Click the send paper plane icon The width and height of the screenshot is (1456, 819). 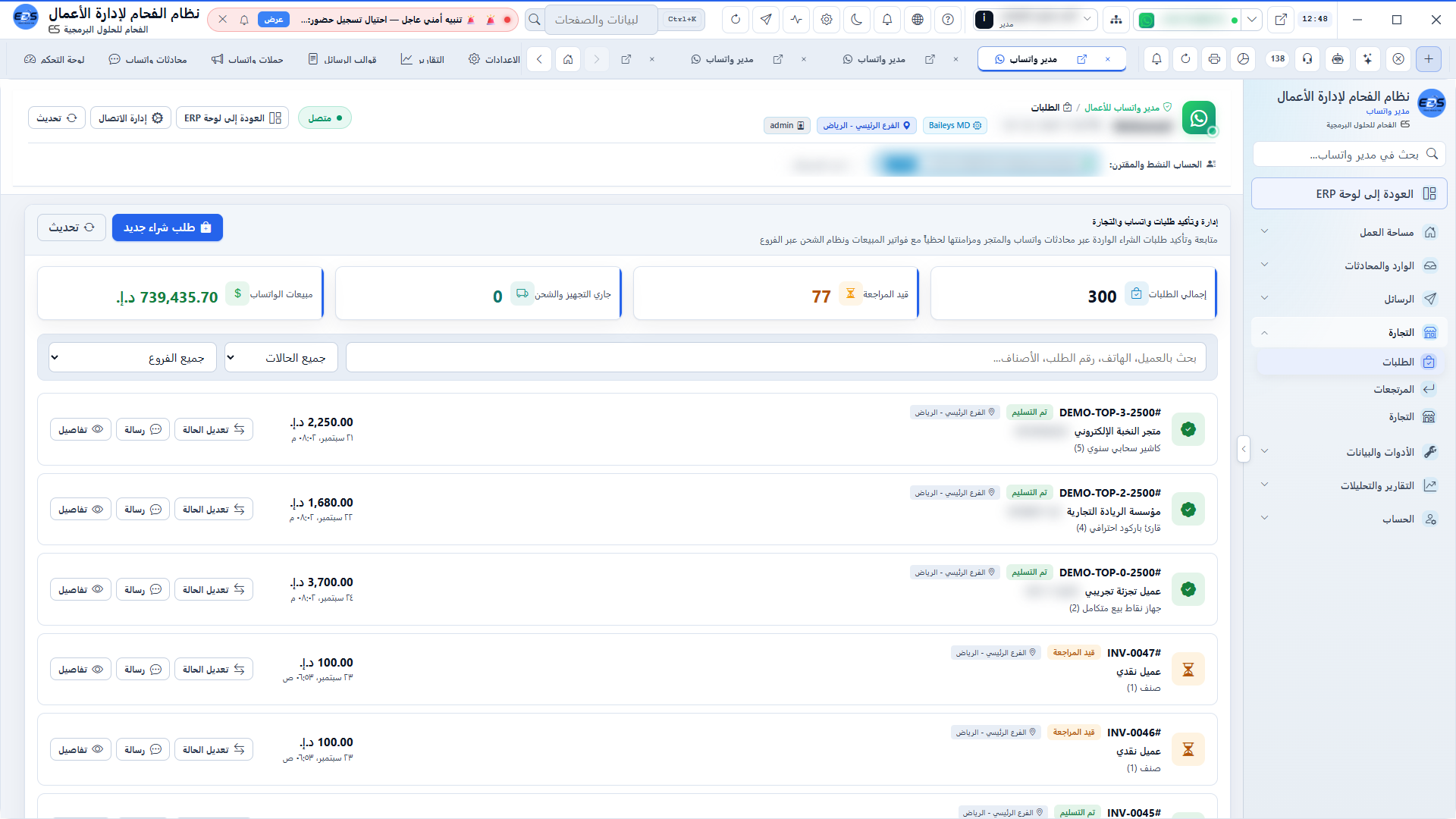[766, 20]
